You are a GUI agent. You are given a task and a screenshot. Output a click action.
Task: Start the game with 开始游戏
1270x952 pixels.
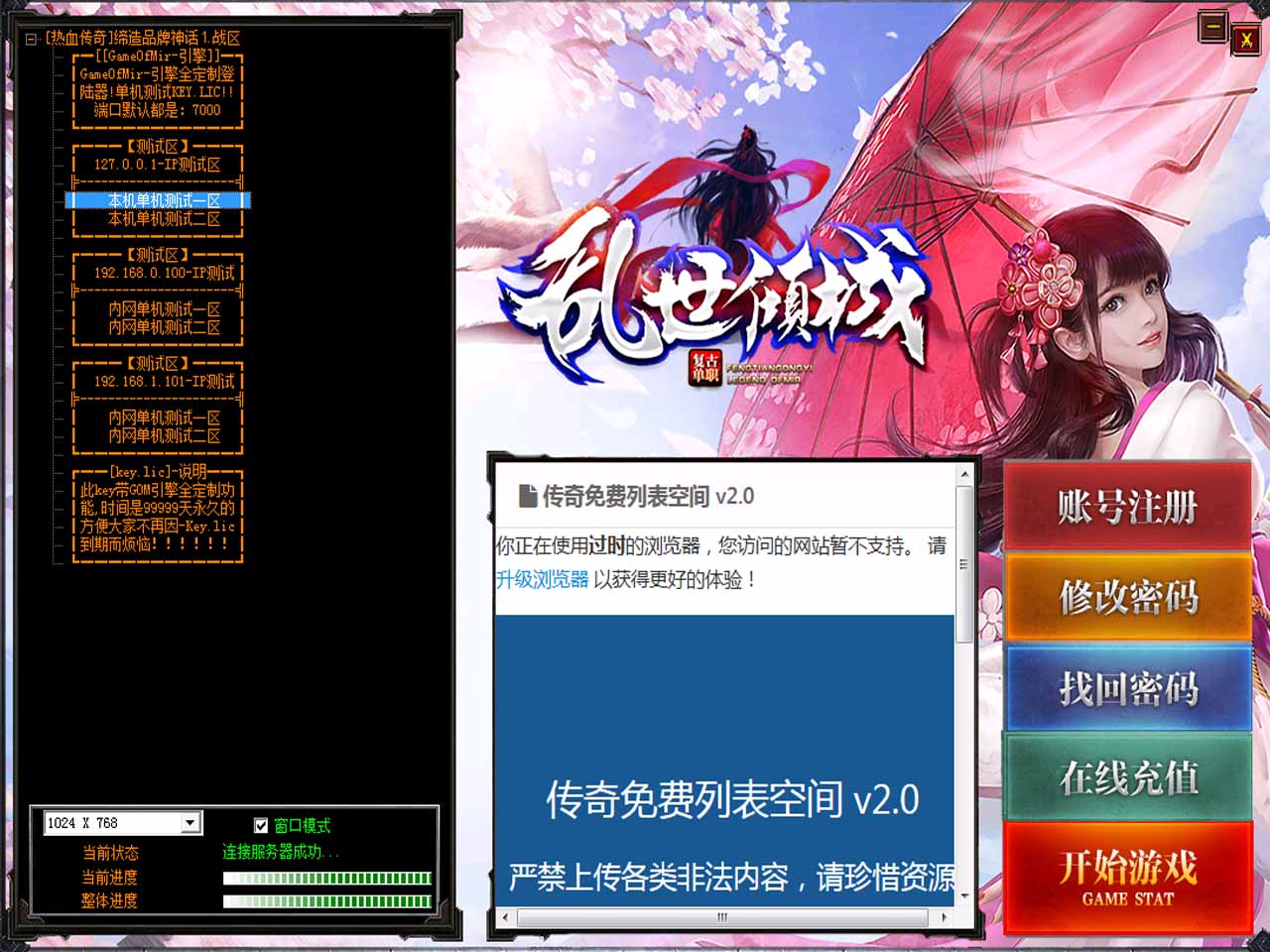pos(1127,877)
